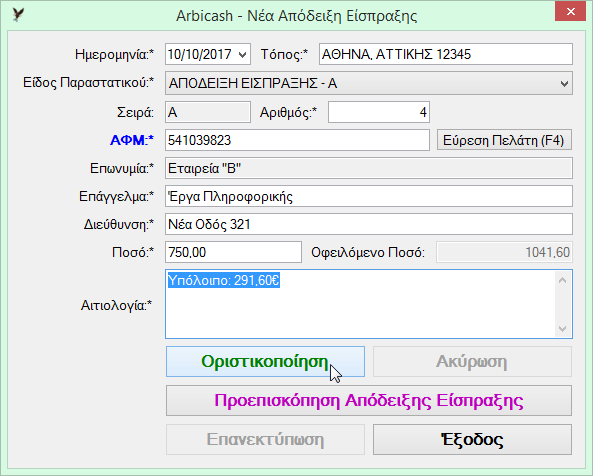The image size is (593, 476).
Task: Click inside the Αιτιολογία text area
Action: click(360, 304)
